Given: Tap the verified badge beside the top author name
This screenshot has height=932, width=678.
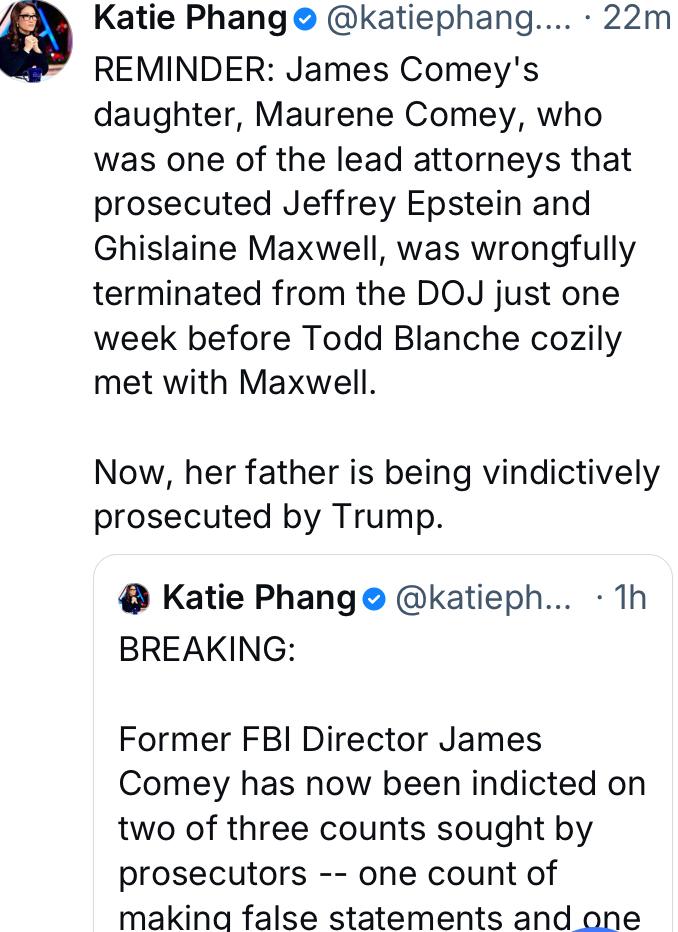Looking at the screenshot, I should [309, 19].
